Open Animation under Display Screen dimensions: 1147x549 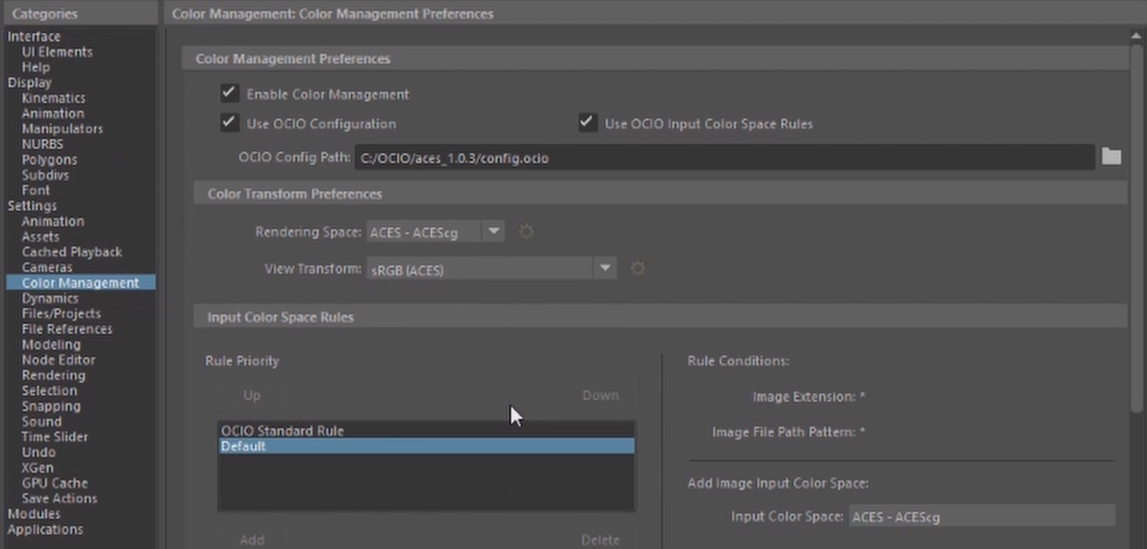(x=53, y=113)
